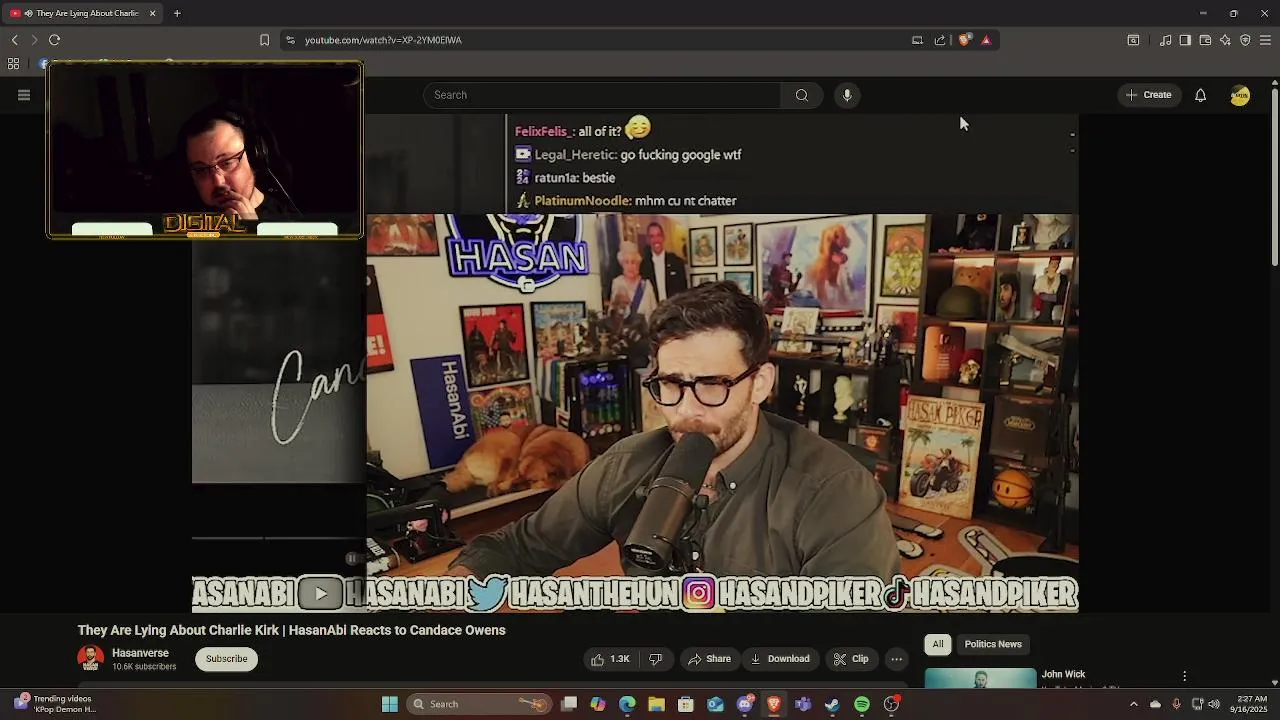
Task: Open Spotify from the taskbar
Action: 862,704
